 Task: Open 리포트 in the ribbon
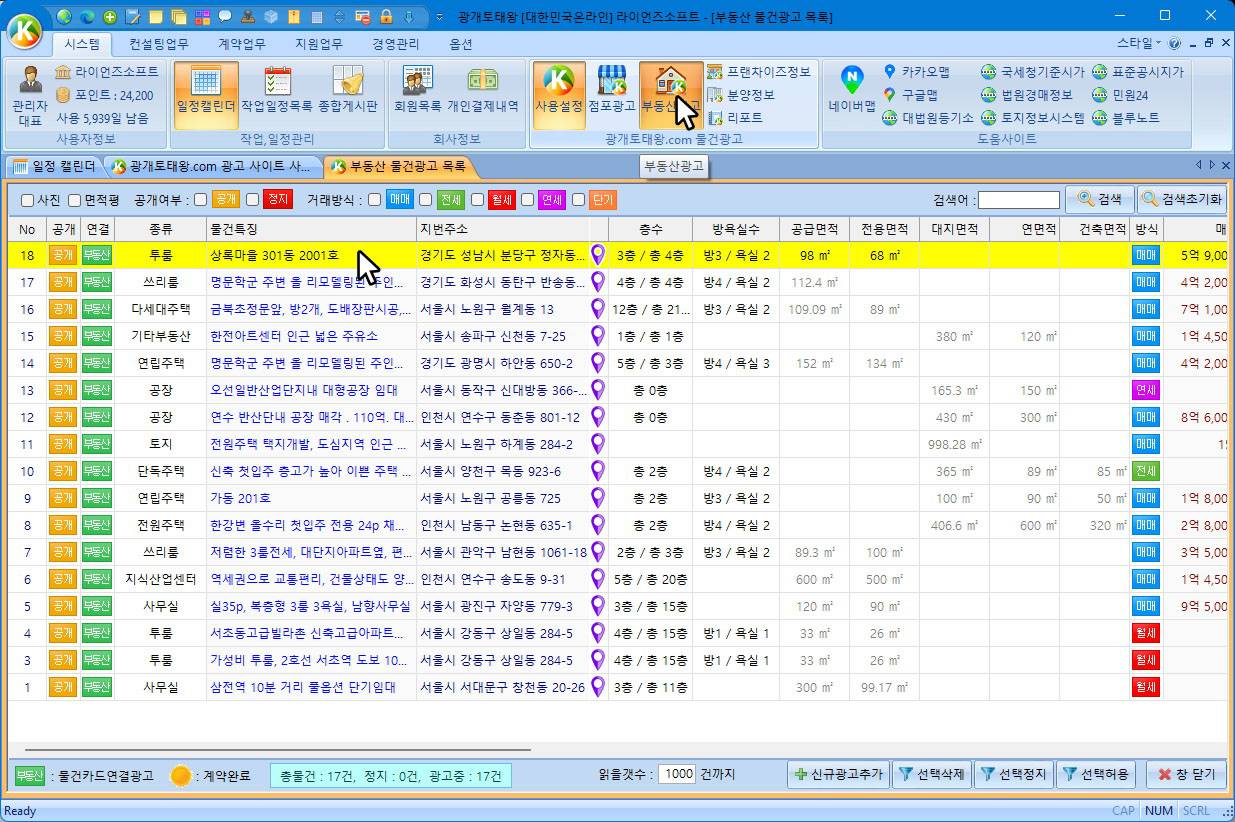[735, 118]
